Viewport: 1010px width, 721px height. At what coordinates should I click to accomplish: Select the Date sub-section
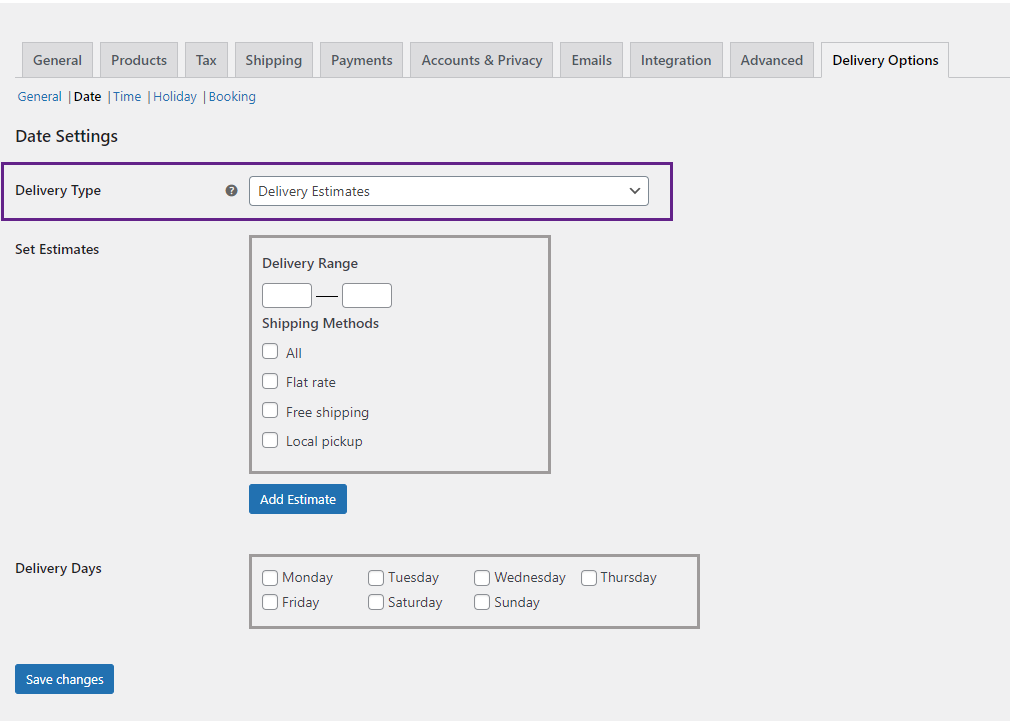pos(88,97)
